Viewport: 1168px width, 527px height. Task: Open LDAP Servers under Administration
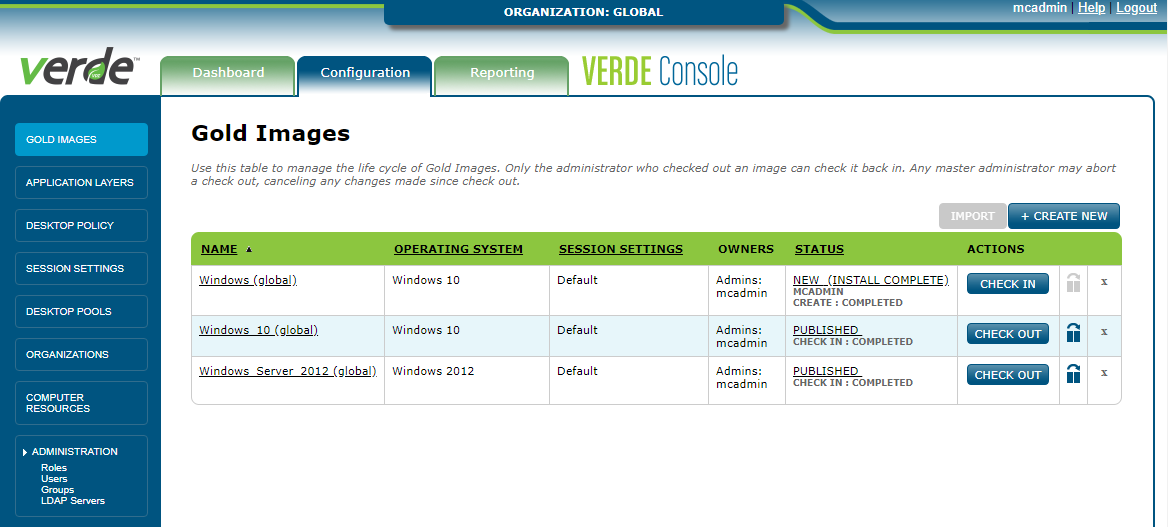point(73,501)
